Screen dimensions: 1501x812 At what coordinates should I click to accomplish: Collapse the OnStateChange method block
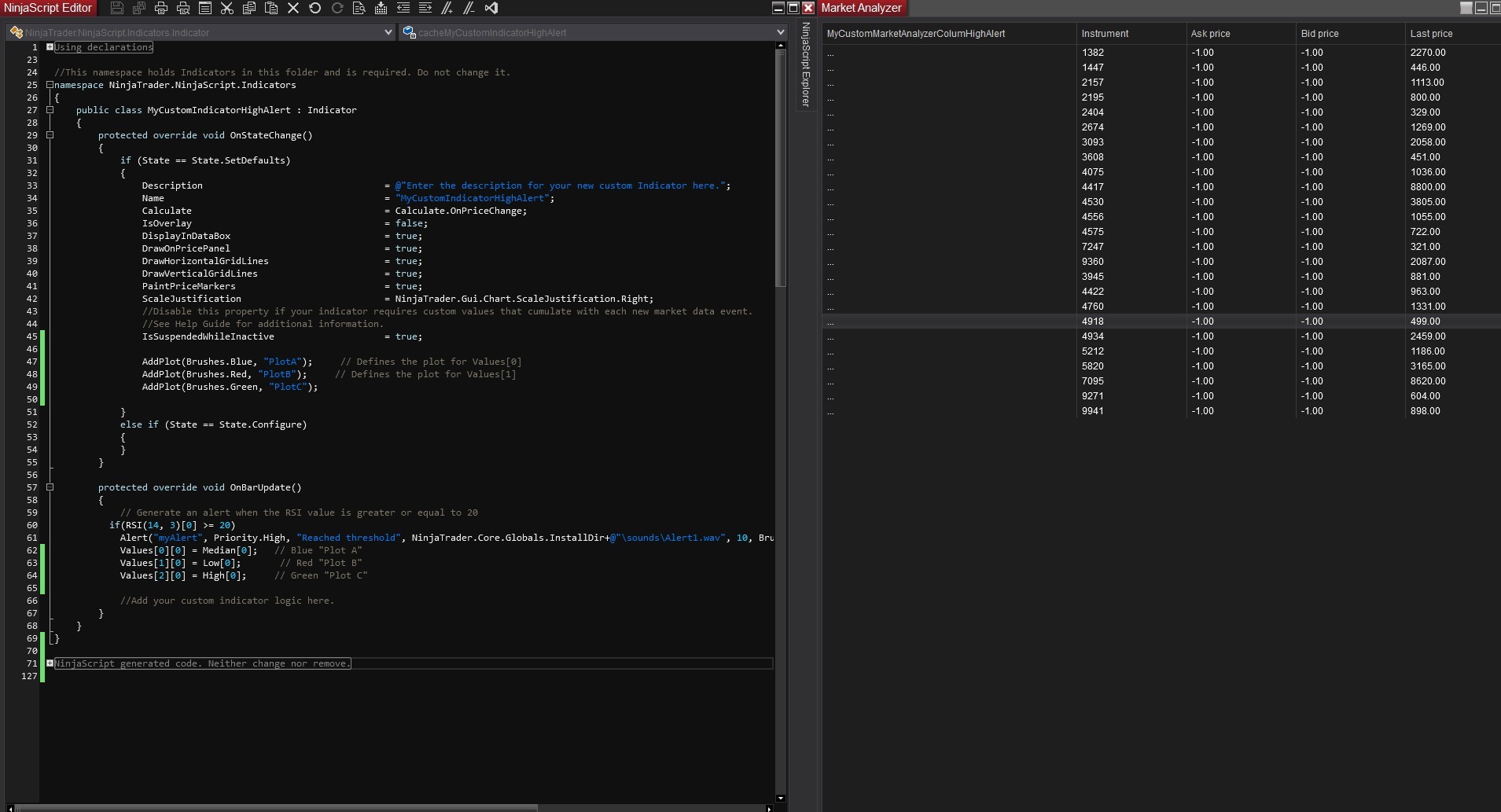click(x=50, y=135)
